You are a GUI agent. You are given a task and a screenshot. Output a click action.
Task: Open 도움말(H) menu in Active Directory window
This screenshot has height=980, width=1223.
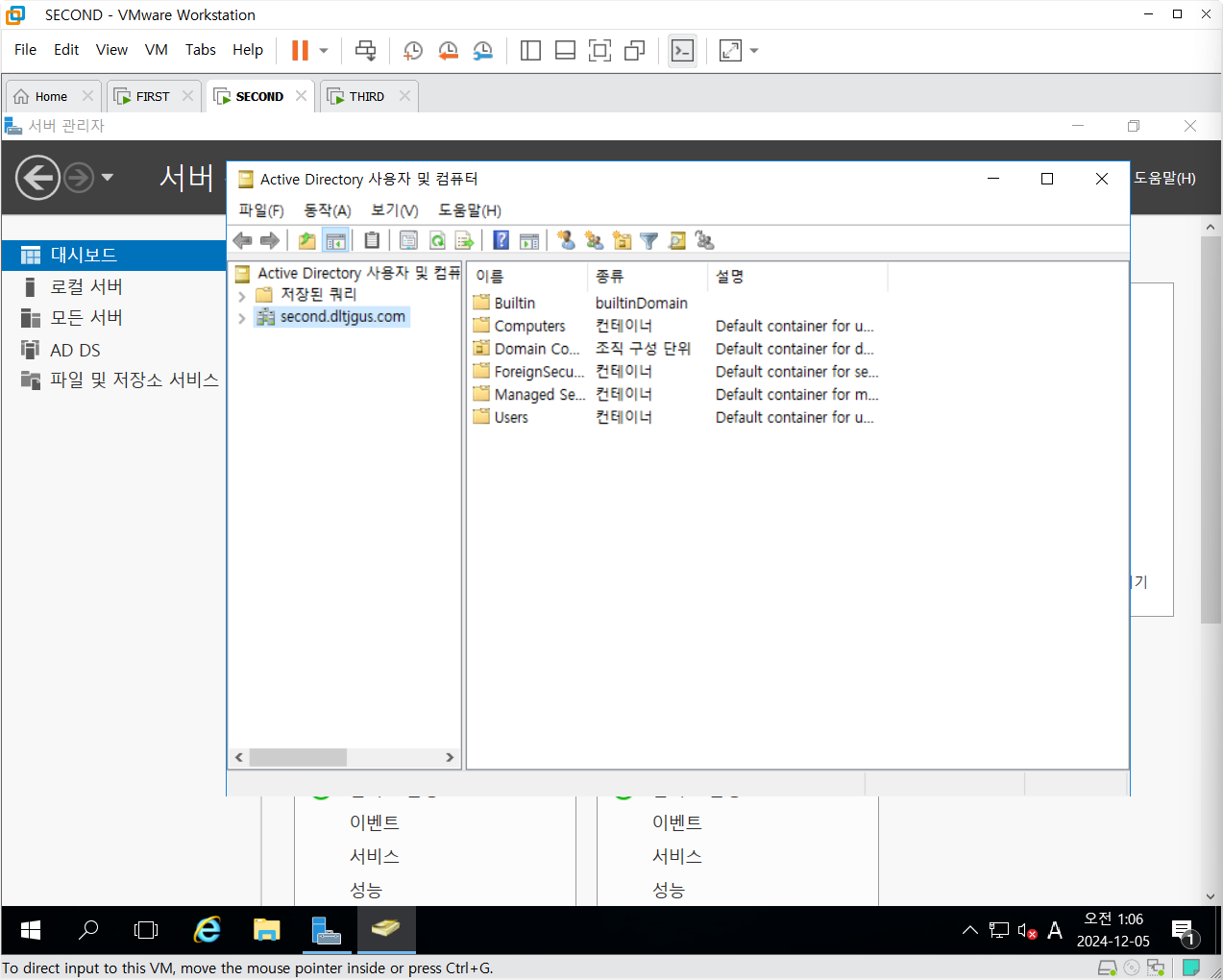(x=470, y=210)
